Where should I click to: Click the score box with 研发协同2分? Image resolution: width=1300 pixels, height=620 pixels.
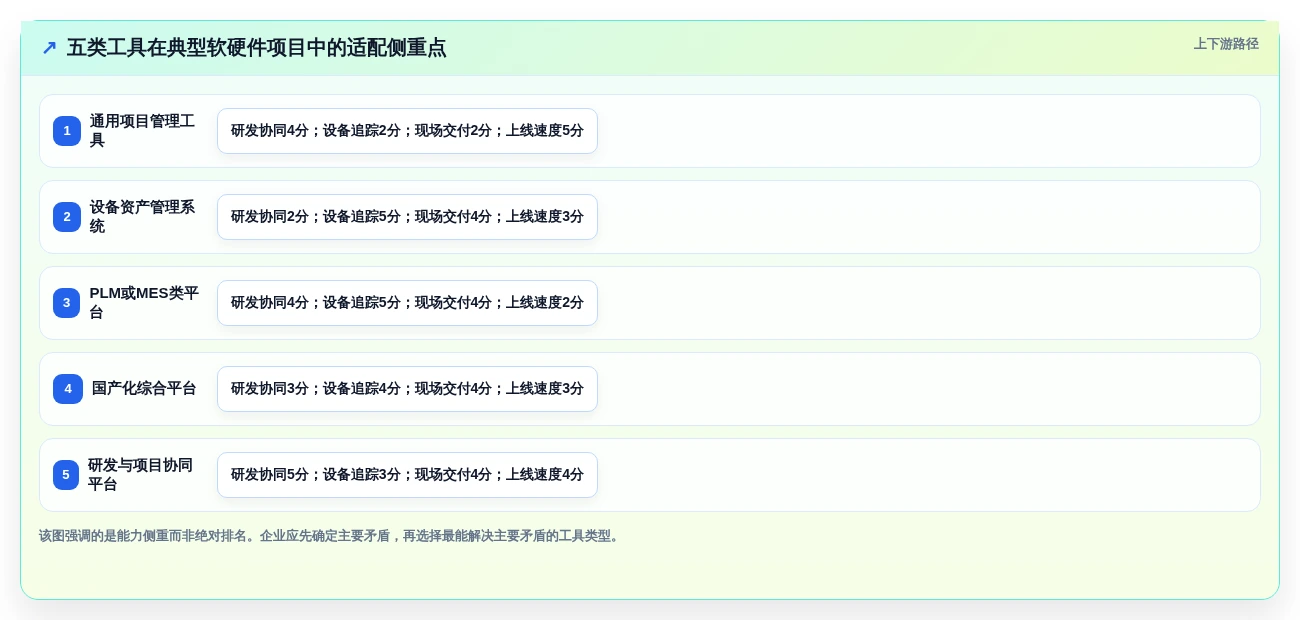pyautogui.click(x=407, y=217)
